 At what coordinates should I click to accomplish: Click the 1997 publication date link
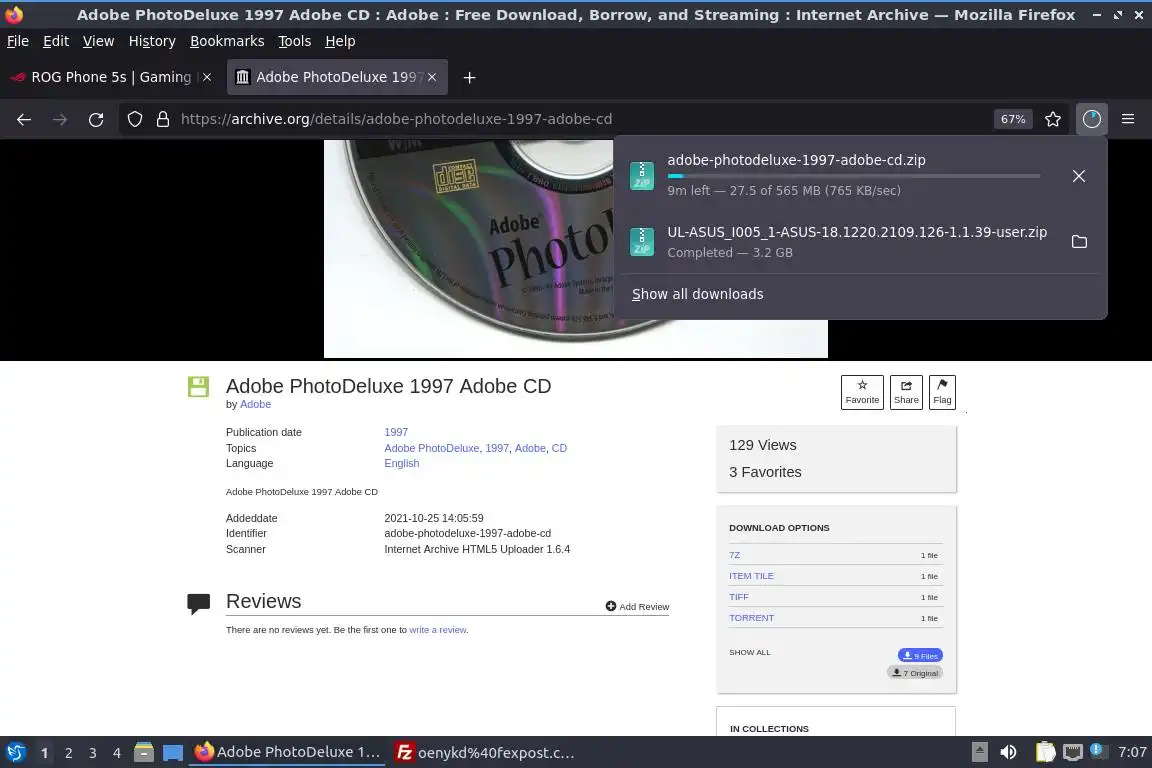[x=396, y=432]
